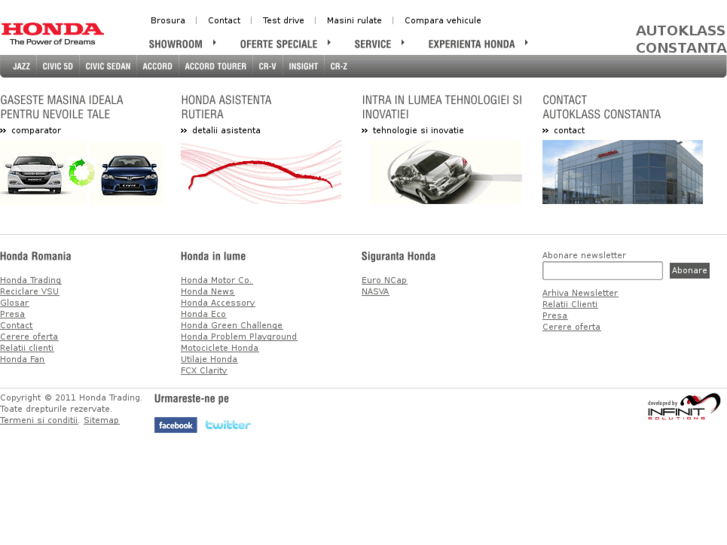Open Relatii Clienti link under newsletter
This screenshot has width=727, height=545.
[x=570, y=304]
